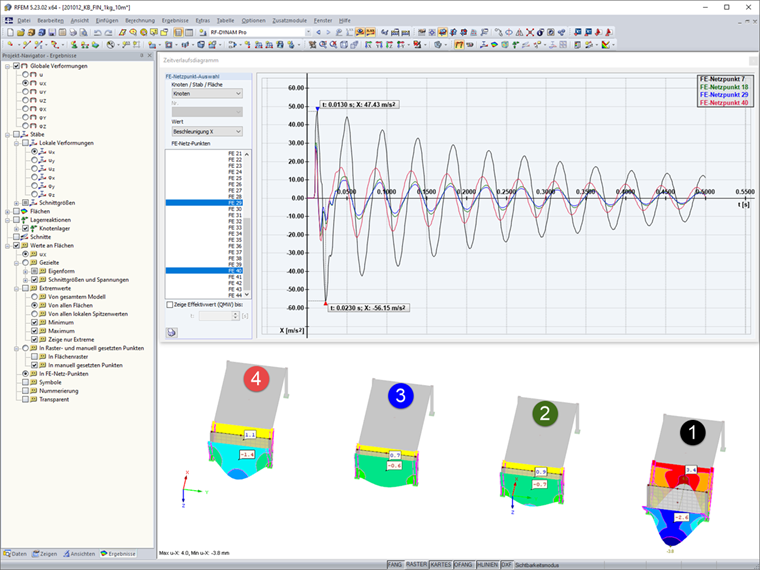
Task: Toggle Globale Verformungen checkbox
Action: 16,66
